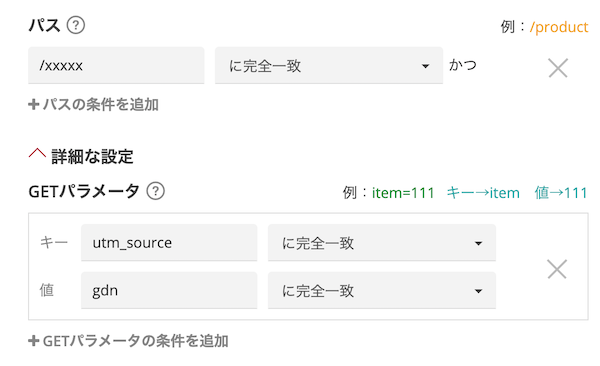The height and width of the screenshot is (366, 600).
Task: Remove the path condition with the X icon
Action: click(558, 68)
